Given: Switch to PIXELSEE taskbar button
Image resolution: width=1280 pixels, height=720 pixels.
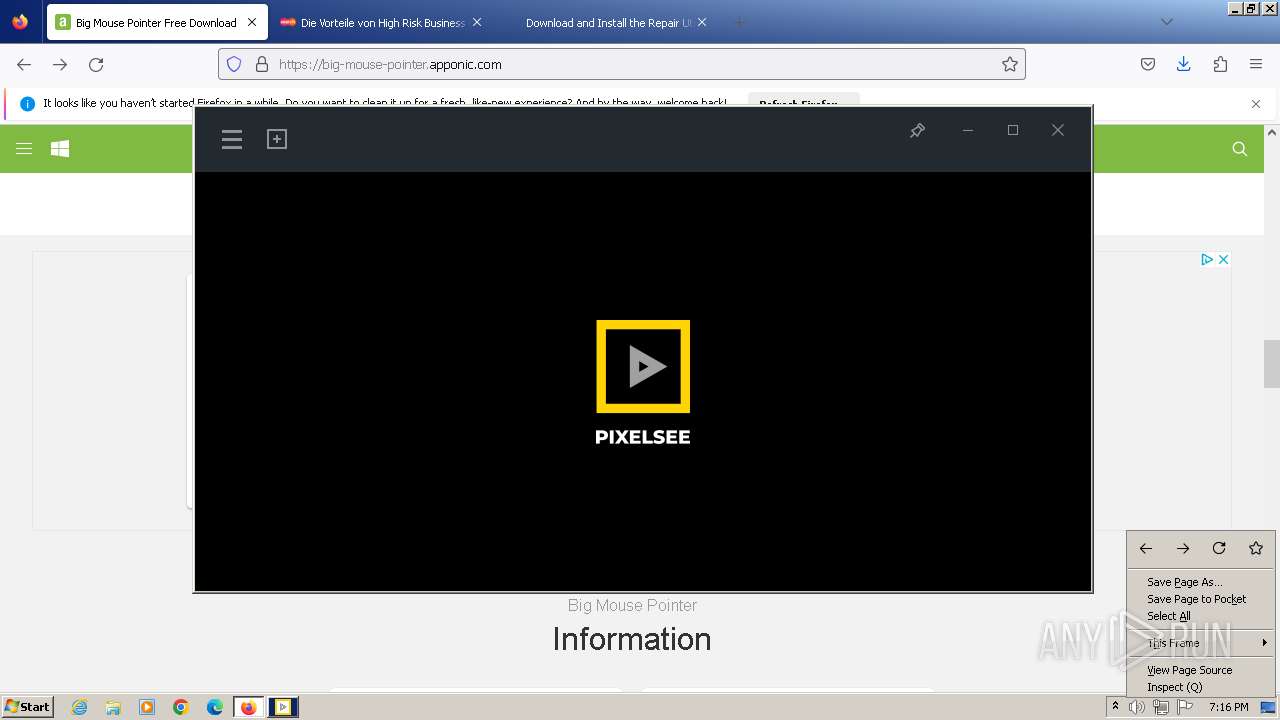Looking at the screenshot, I should coord(283,707).
